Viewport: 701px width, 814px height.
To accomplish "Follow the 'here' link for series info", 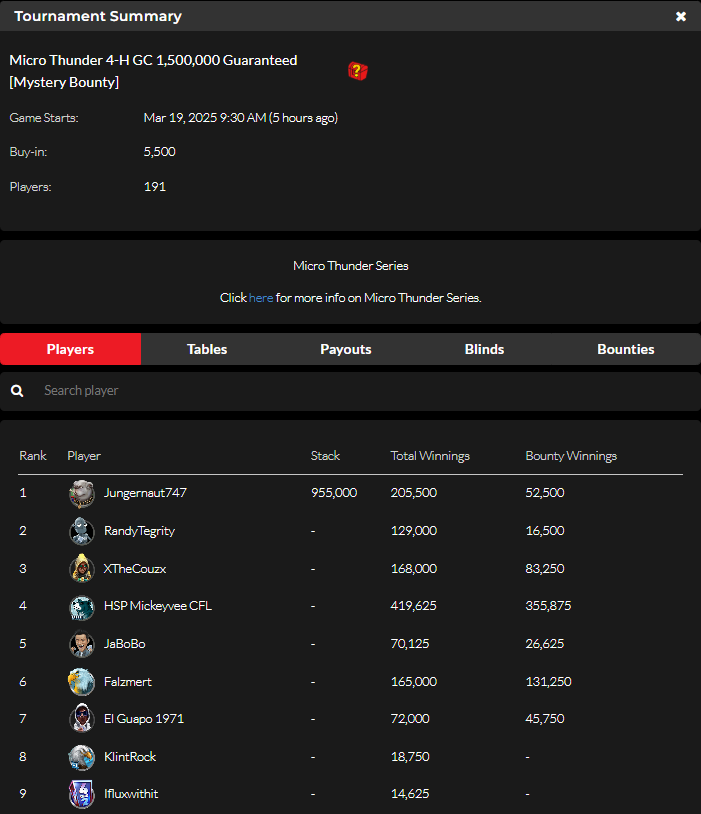I will [261, 298].
